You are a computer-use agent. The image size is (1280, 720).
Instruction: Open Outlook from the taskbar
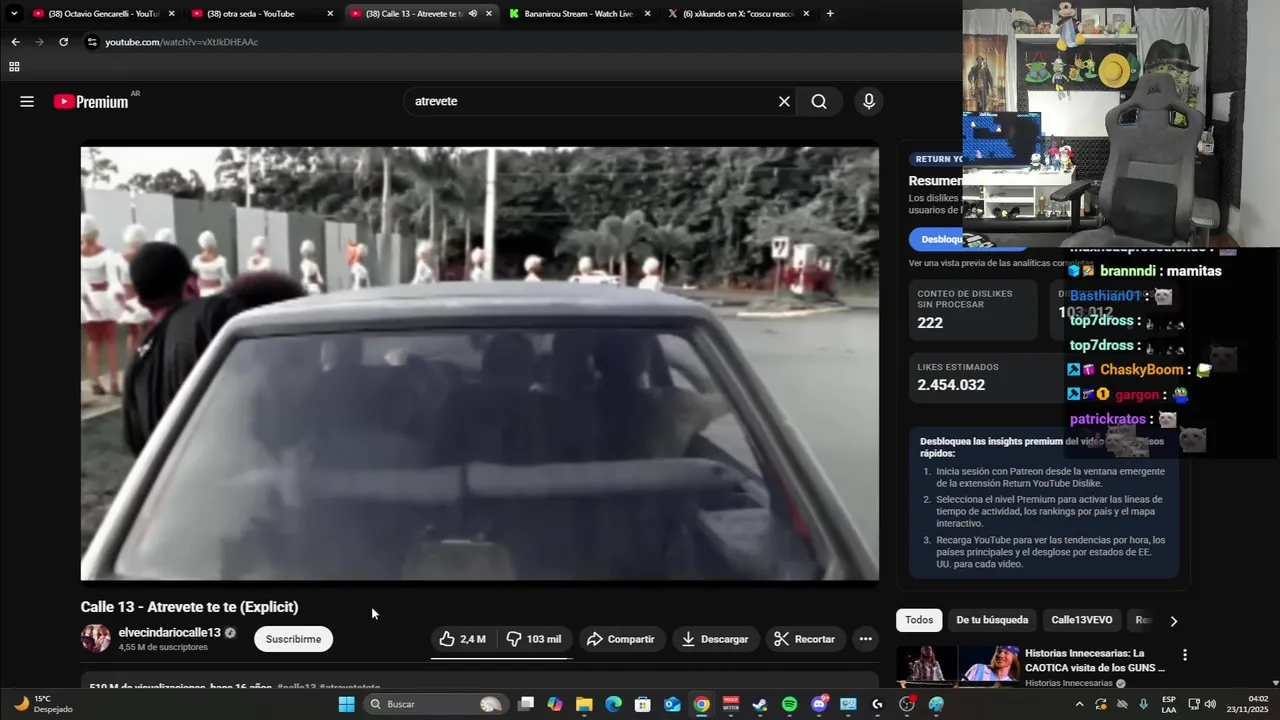pos(672,704)
